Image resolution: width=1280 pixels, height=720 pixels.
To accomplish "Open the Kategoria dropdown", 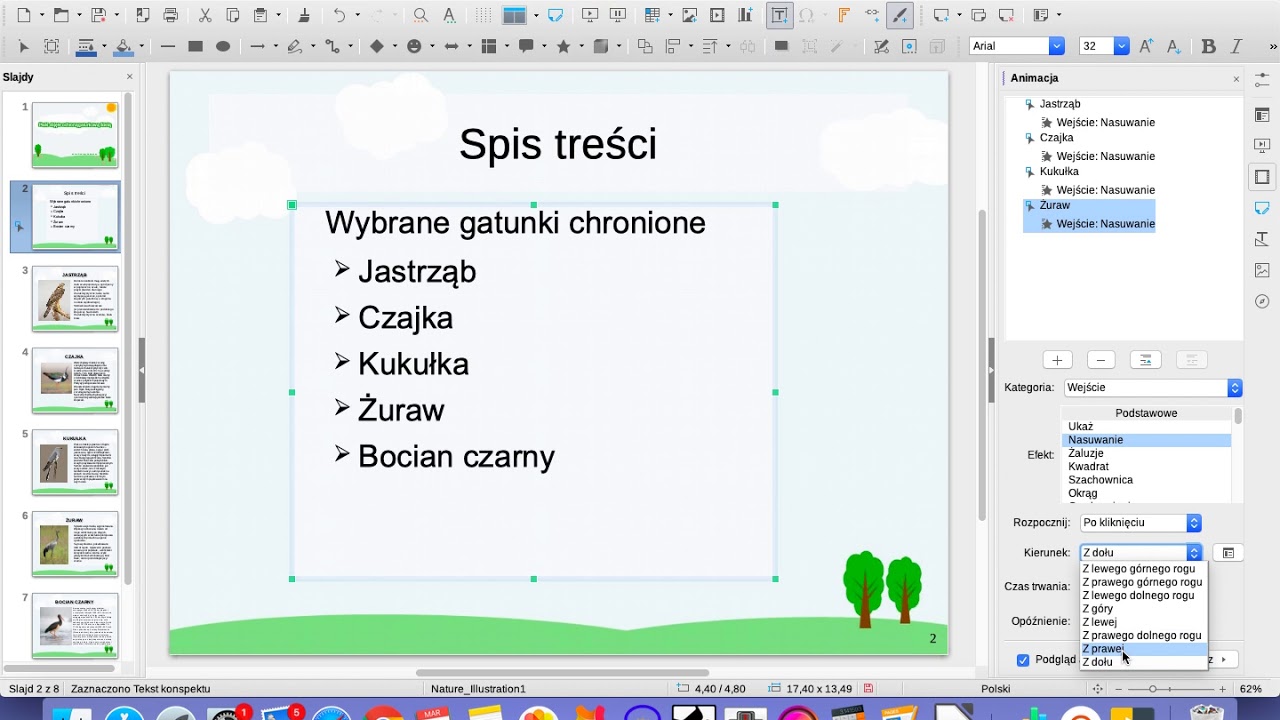I will [1153, 388].
